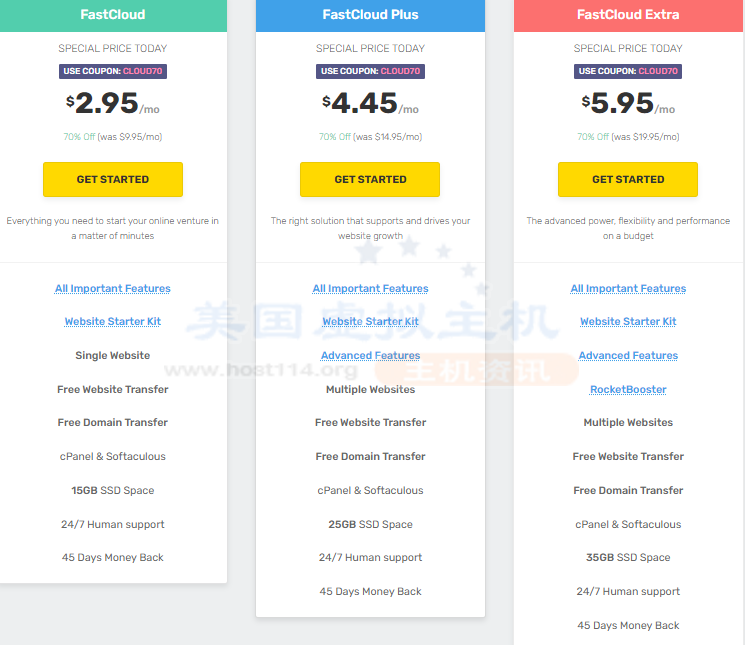745x645 pixels.
Task: Click GET STARTED under FastCloud $2.95 plan
Action: pyautogui.click(x=113, y=180)
